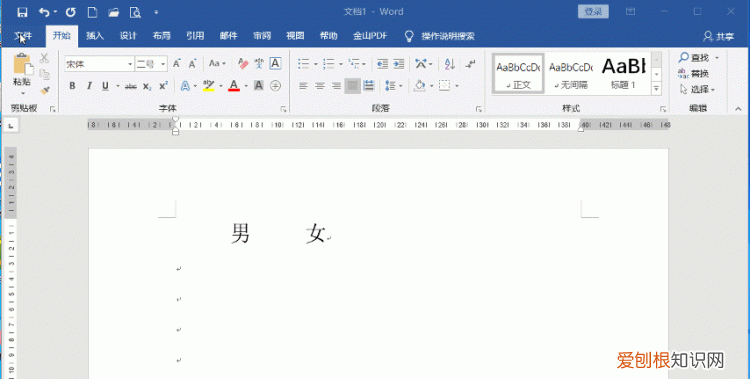
Task: Center align the paragraph
Action: [x=320, y=86]
